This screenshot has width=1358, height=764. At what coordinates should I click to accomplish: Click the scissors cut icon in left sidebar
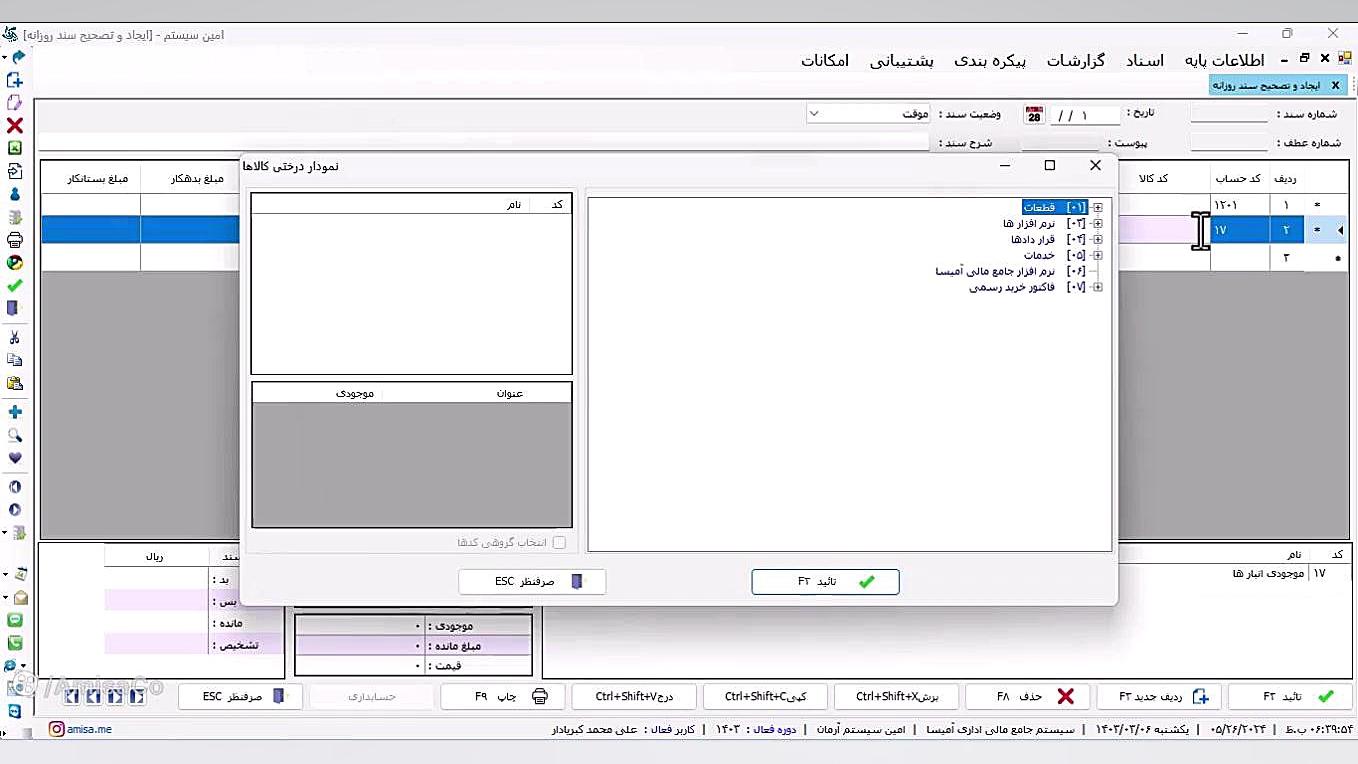pyautogui.click(x=14, y=337)
